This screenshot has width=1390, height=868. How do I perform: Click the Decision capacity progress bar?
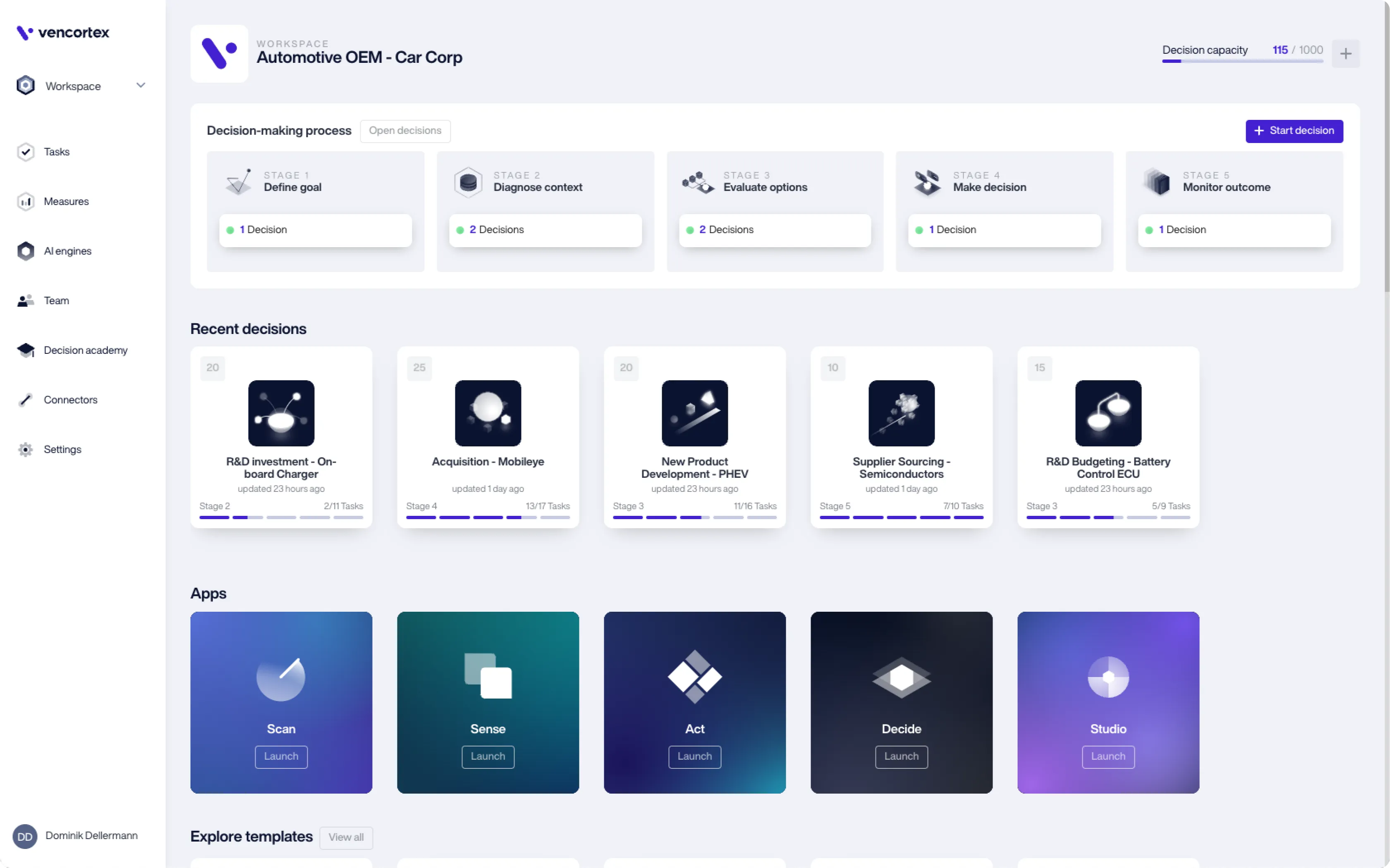pyautogui.click(x=1242, y=62)
